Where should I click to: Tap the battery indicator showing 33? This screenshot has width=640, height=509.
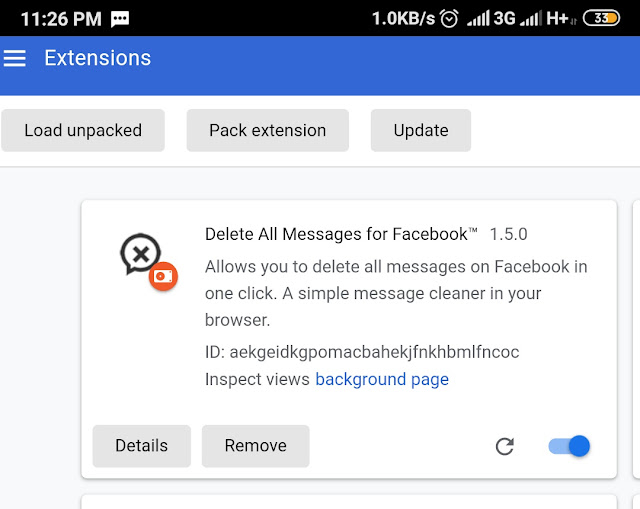(601, 18)
